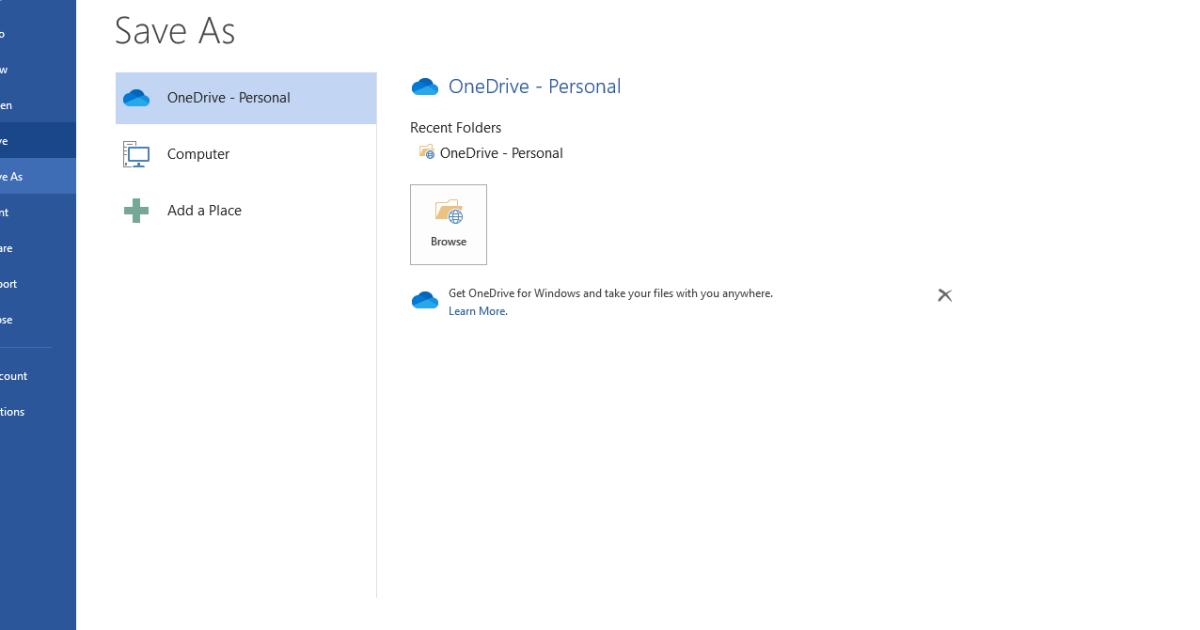
Task: Open the OneDrive - Personal recent folder
Action: click(503, 152)
